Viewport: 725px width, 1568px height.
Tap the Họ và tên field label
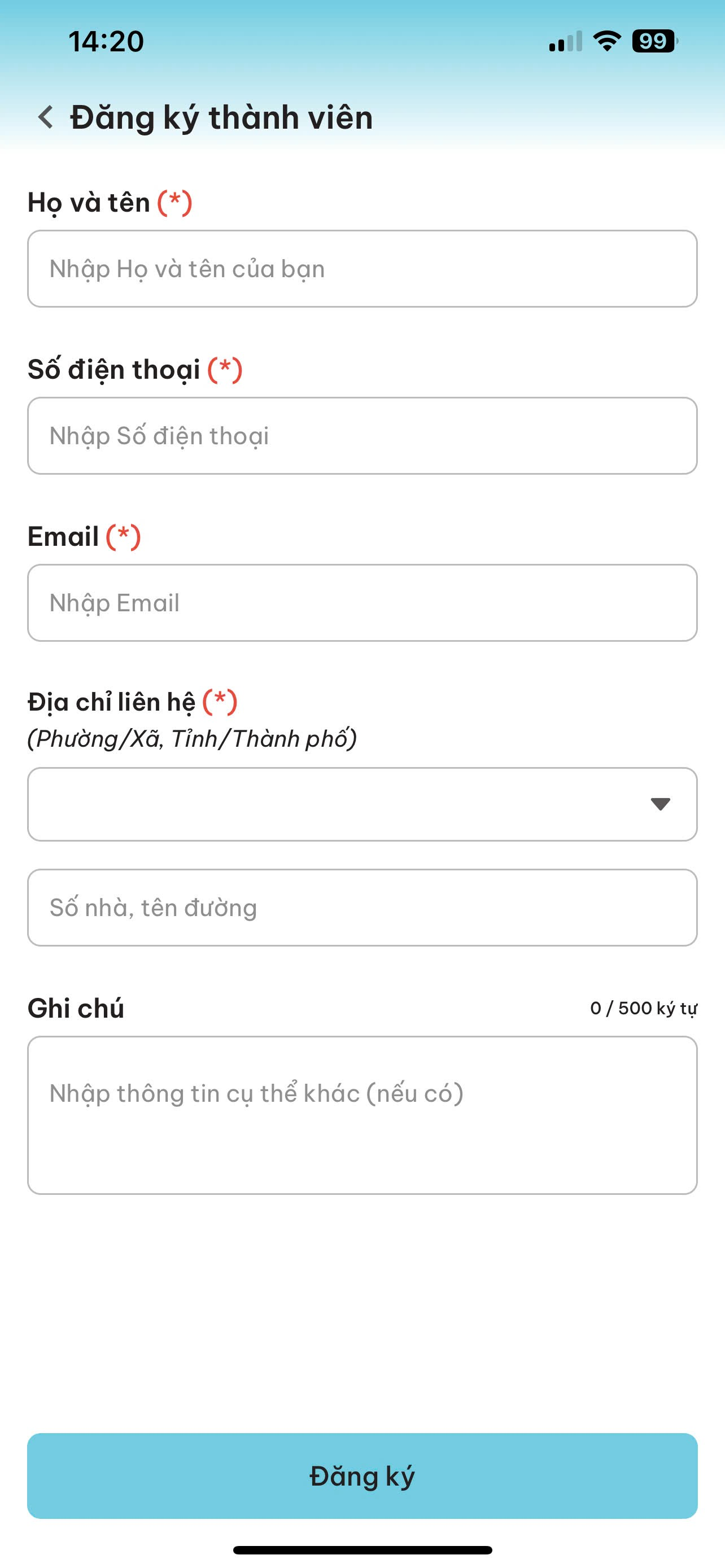[x=89, y=202]
